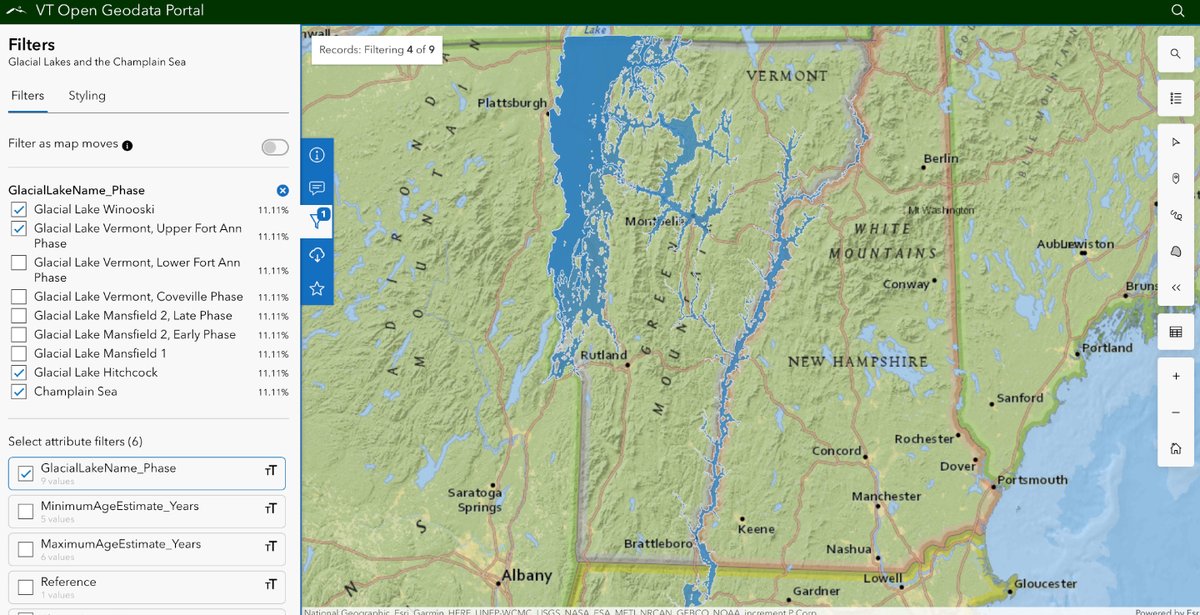Click the Albany label on map
Image resolution: width=1200 pixels, height=615 pixels.
526,575
